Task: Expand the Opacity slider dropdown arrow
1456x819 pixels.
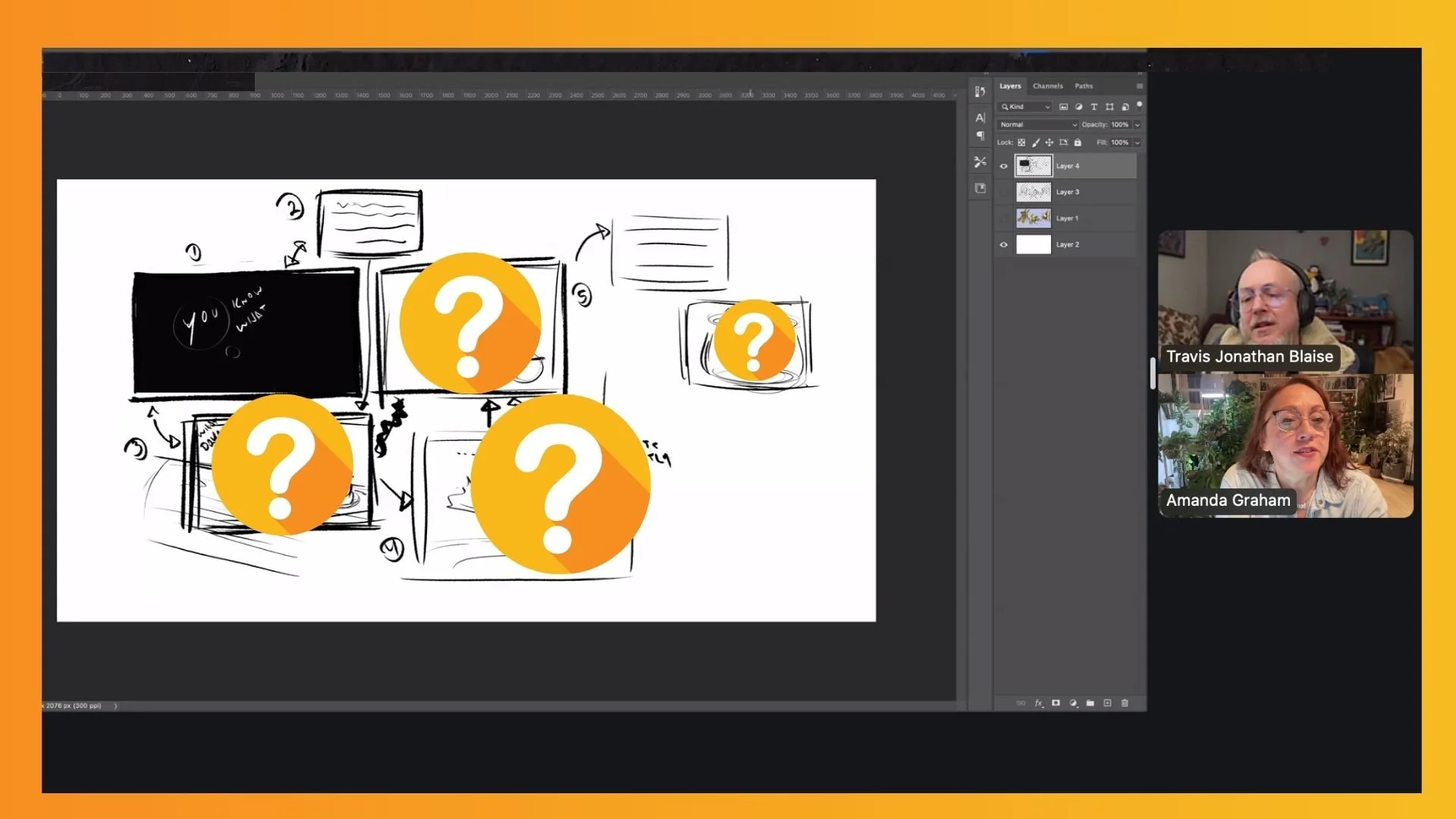Action: pos(1137,125)
